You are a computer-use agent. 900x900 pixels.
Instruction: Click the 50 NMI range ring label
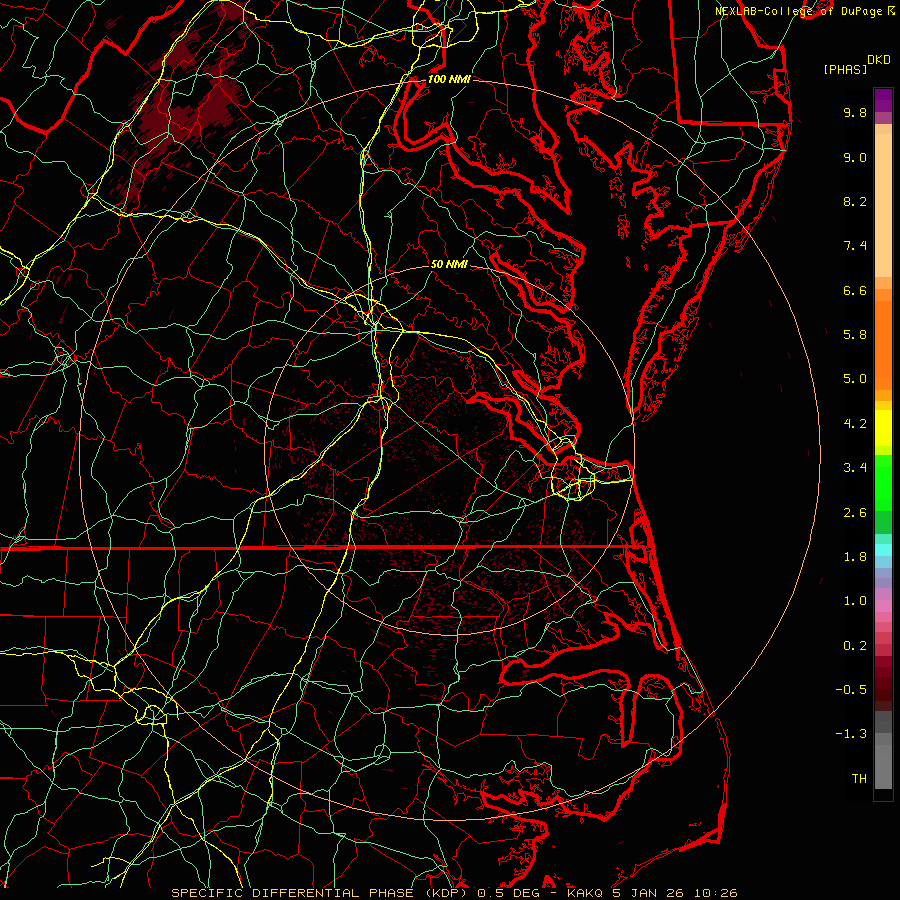449,264
